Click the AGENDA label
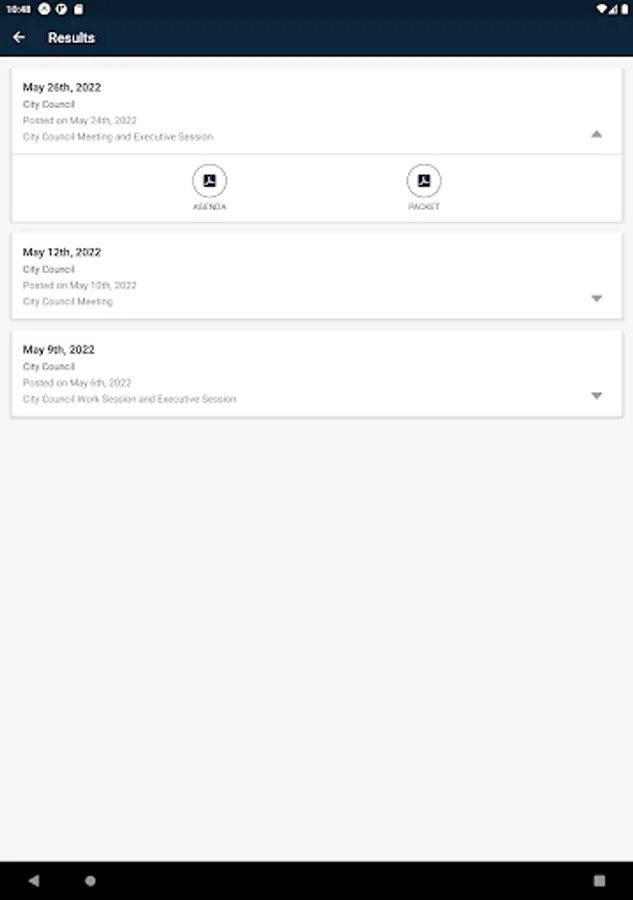Viewport: 633px width, 900px height. tap(210, 207)
